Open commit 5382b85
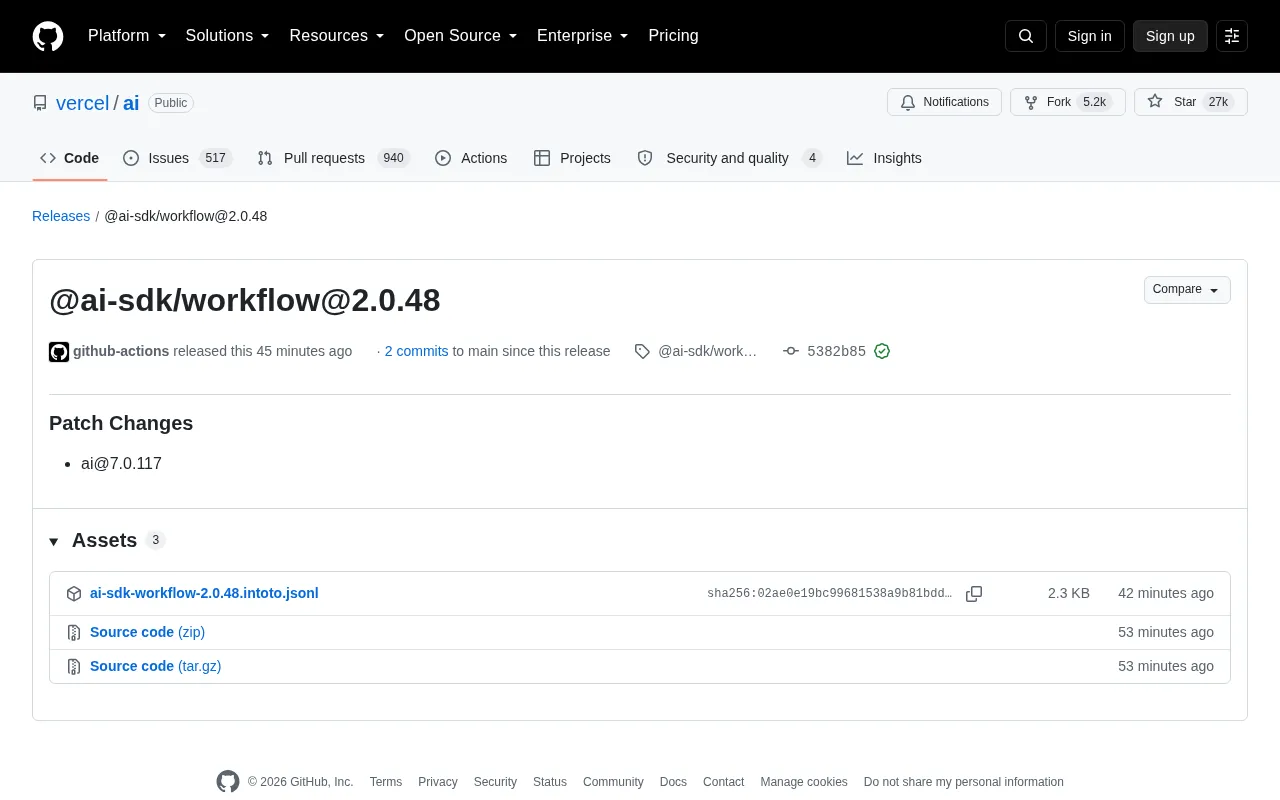Viewport: 1280px width, 800px height. pos(836,351)
